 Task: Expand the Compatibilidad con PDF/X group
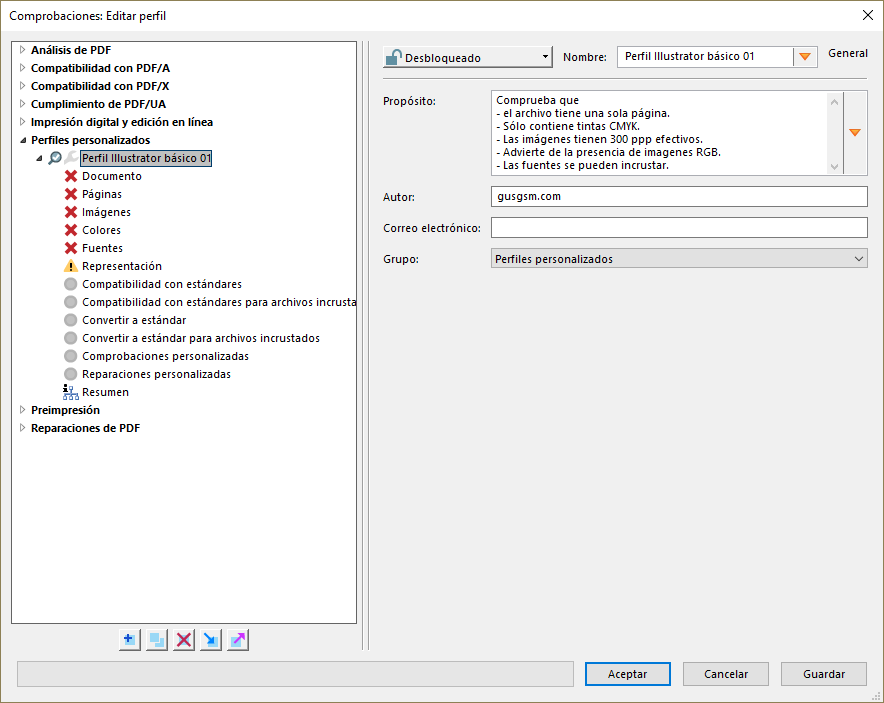23,86
